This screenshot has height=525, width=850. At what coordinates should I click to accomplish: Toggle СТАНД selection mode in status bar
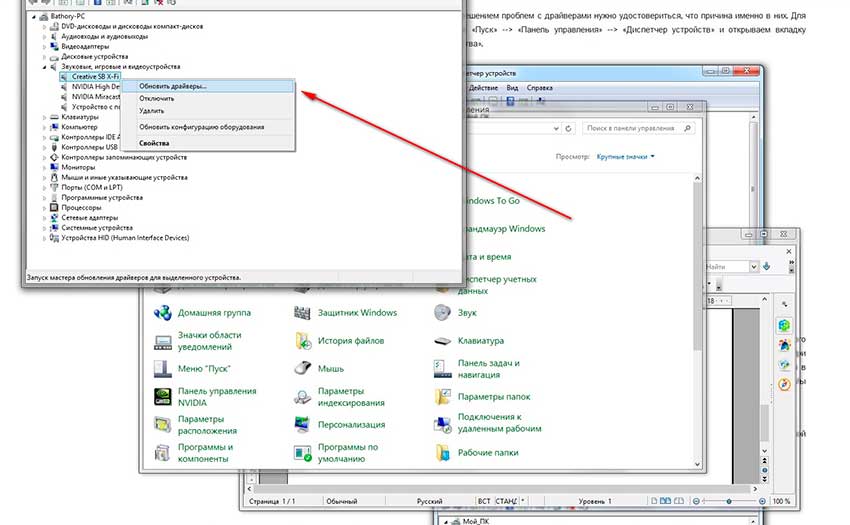click(x=506, y=501)
